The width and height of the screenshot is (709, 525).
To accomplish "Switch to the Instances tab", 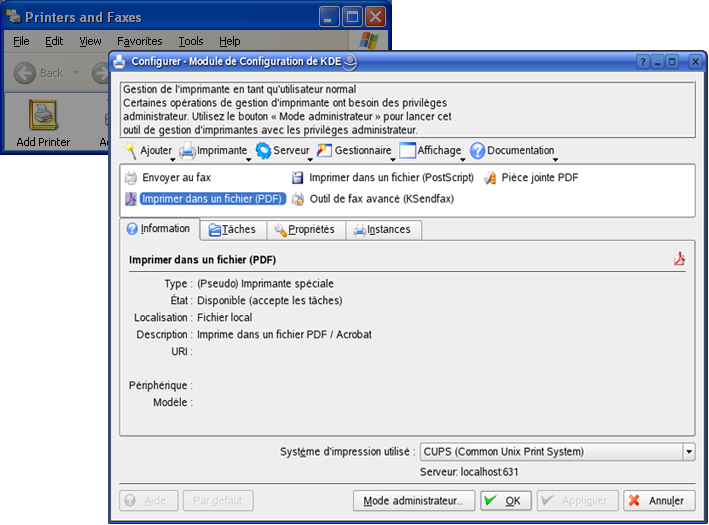I will tap(384, 230).
